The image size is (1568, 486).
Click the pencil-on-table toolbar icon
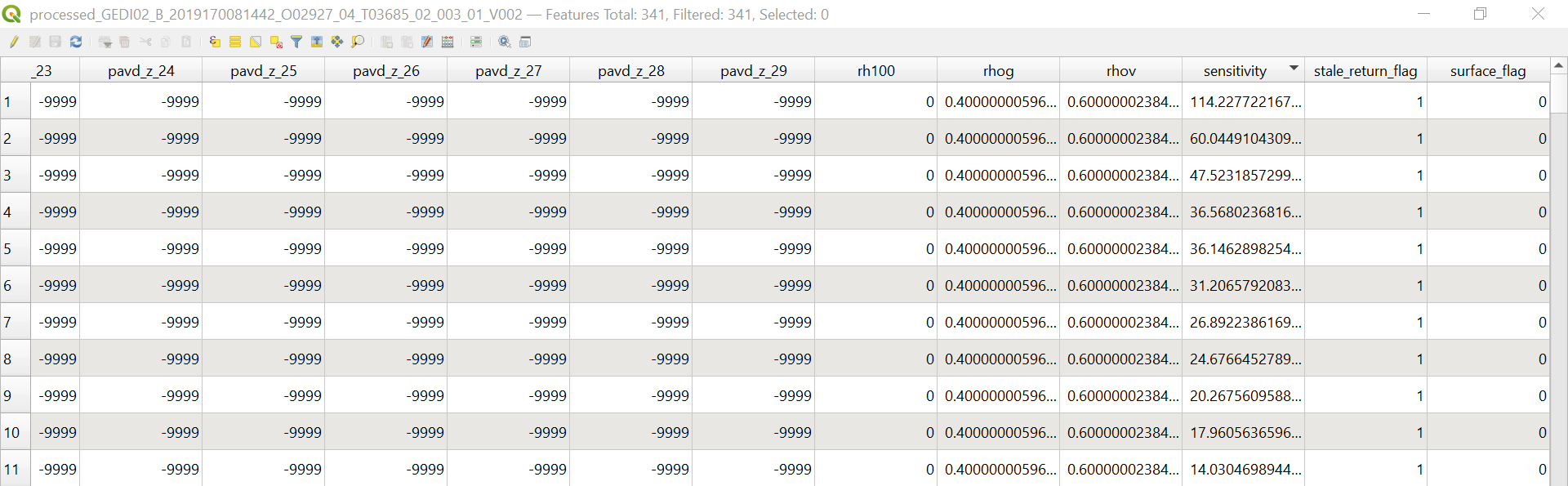point(427,42)
